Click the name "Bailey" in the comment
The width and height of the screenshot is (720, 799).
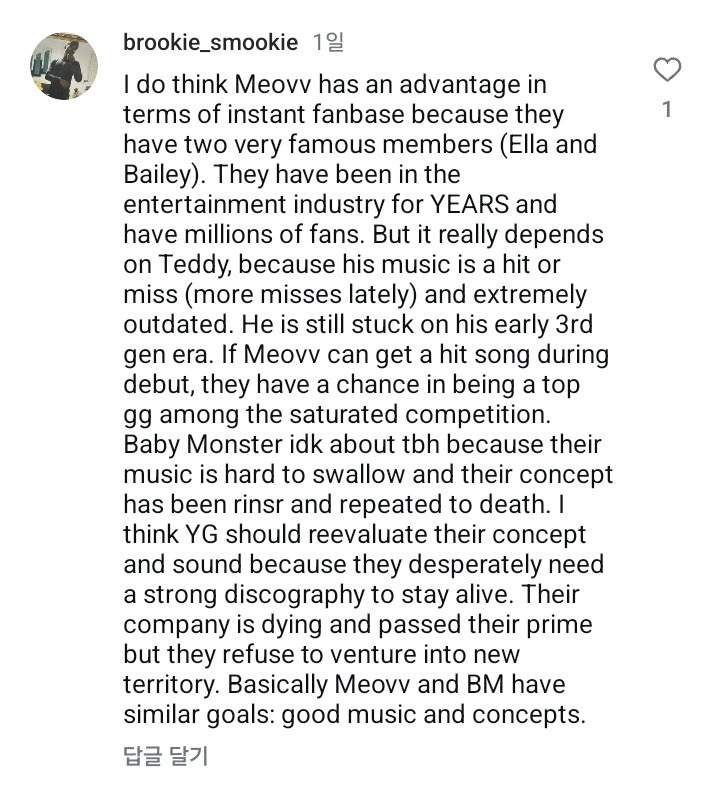(159, 175)
